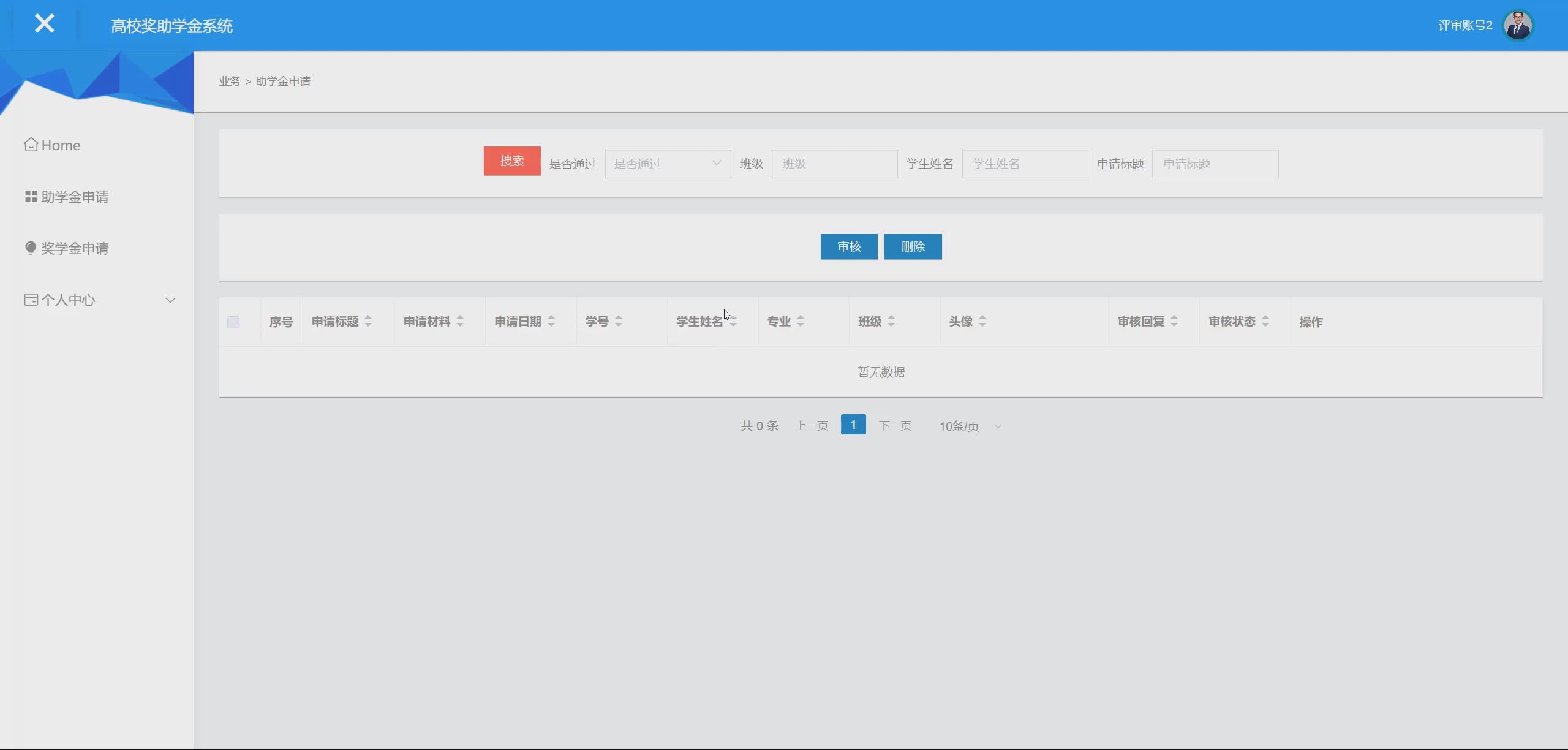1568x750 pixels.
Task: Click the bulb icon beside 奖学金申请
Action: point(31,248)
